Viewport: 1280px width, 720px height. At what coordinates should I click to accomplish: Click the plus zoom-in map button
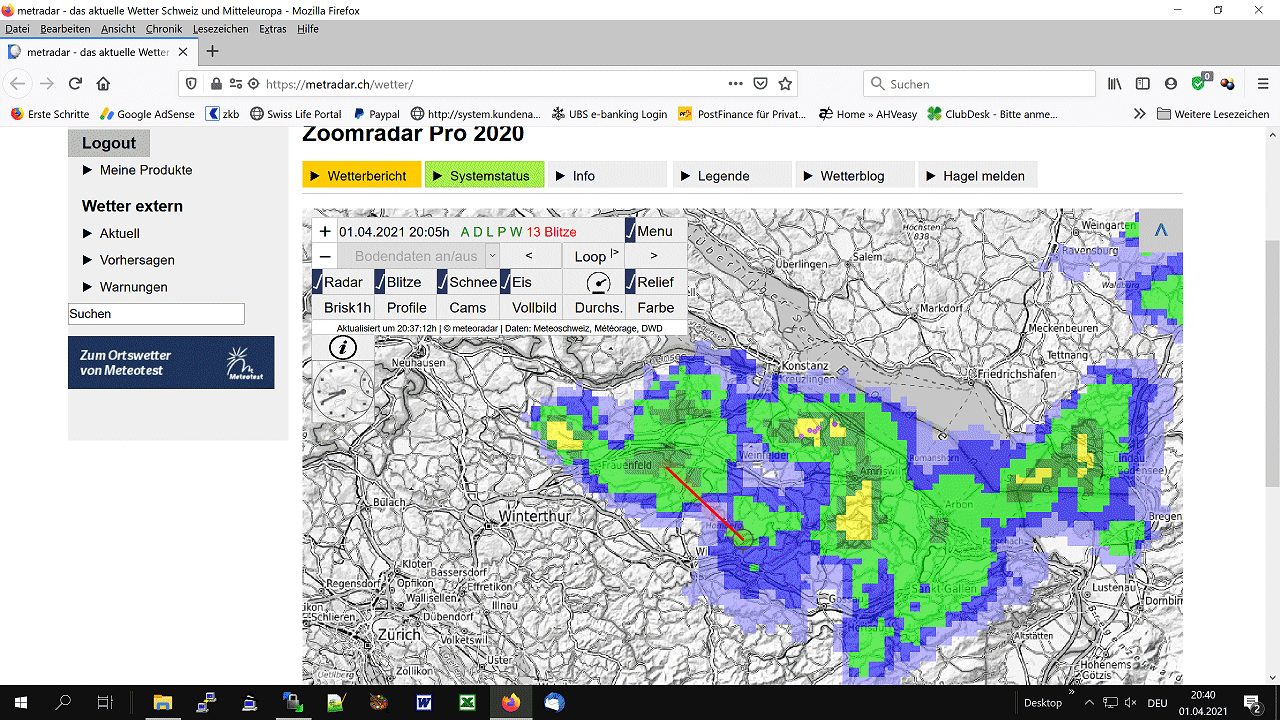325,231
